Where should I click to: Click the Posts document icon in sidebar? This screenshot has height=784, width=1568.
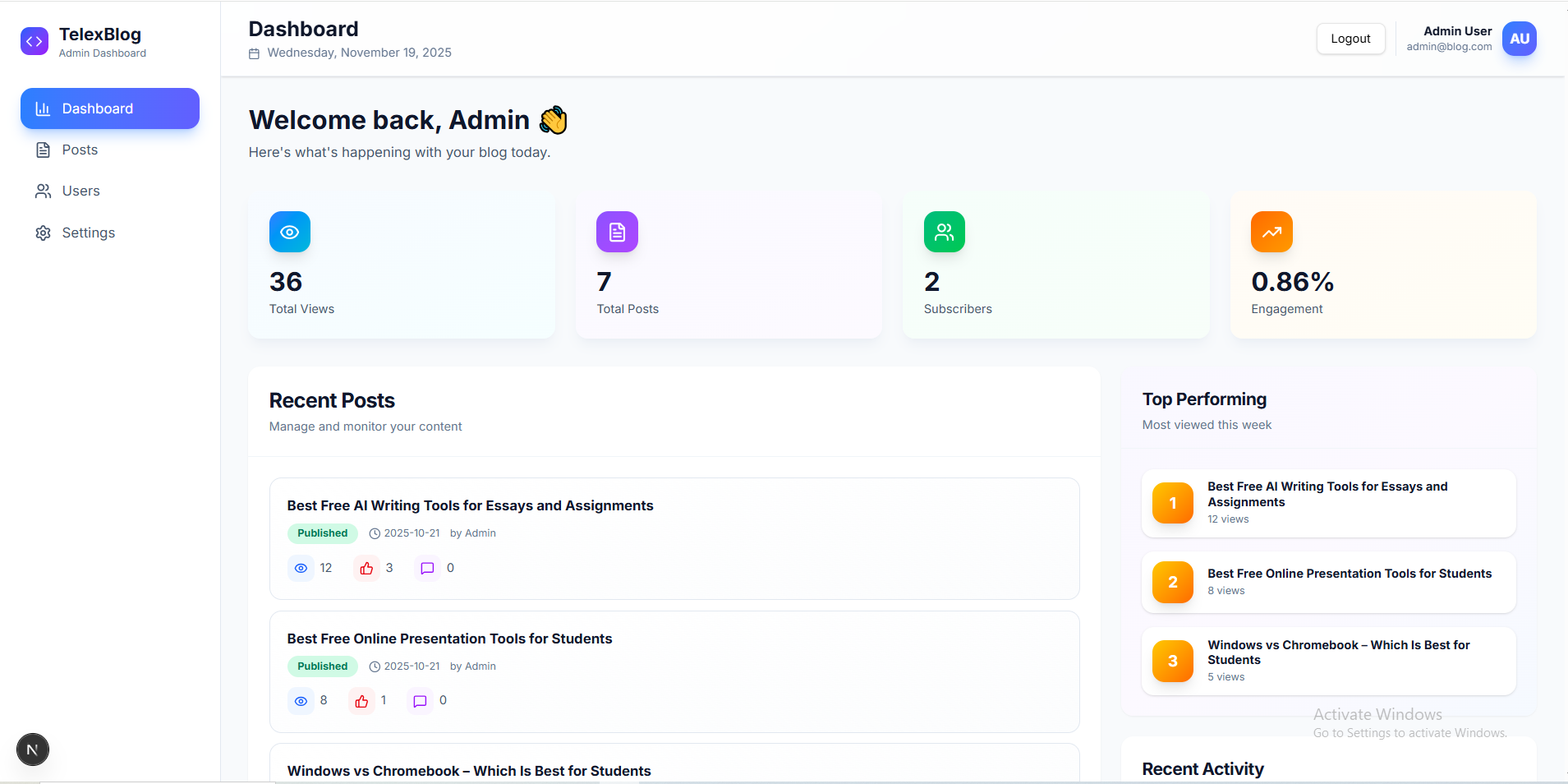(x=43, y=150)
